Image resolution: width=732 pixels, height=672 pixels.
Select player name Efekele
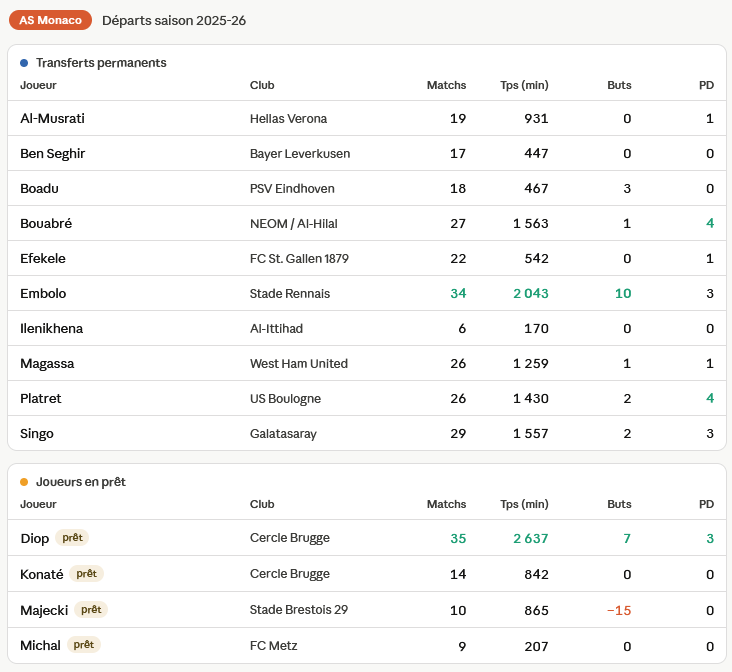click(x=43, y=258)
